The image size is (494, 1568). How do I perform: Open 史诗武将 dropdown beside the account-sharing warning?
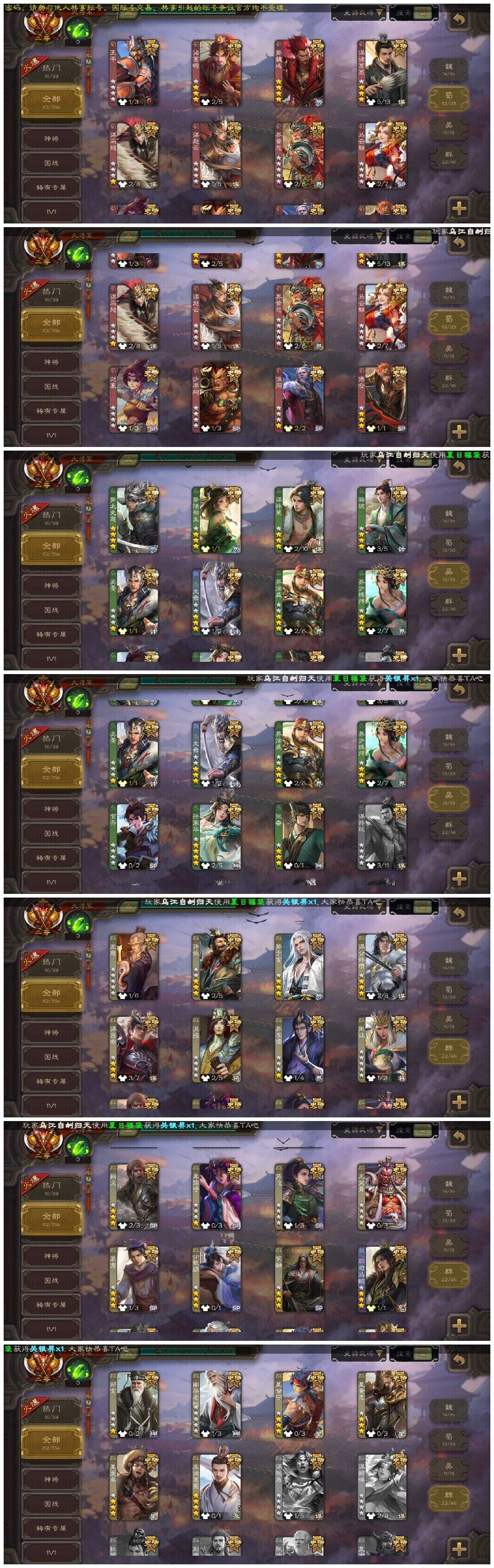pos(359,13)
